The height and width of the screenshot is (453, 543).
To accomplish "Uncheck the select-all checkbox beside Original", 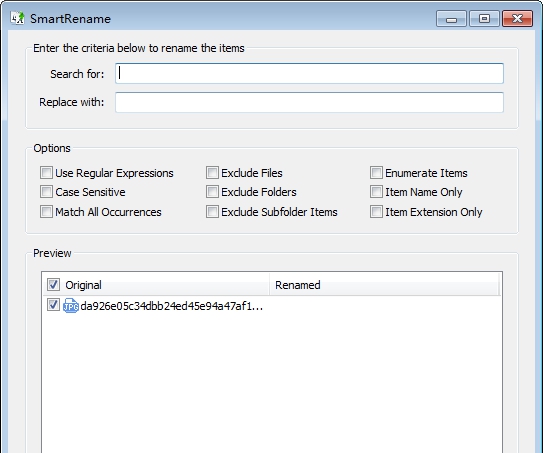I will pyautogui.click(x=53, y=285).
